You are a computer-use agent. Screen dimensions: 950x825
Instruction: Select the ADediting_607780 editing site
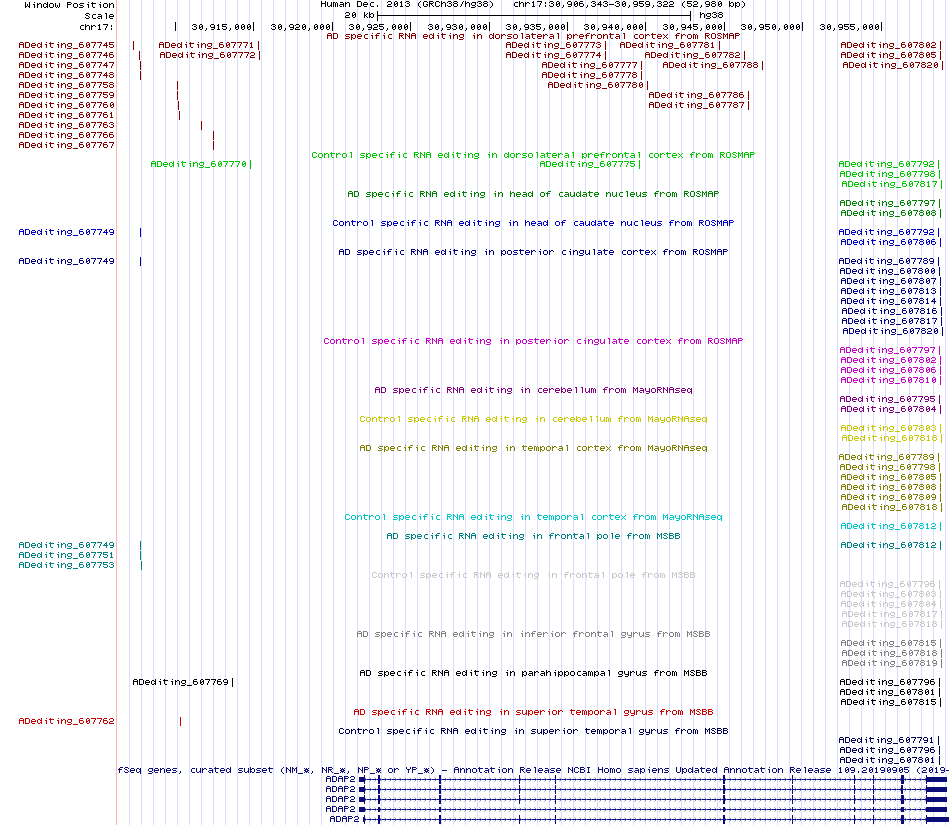pos(598,85)
